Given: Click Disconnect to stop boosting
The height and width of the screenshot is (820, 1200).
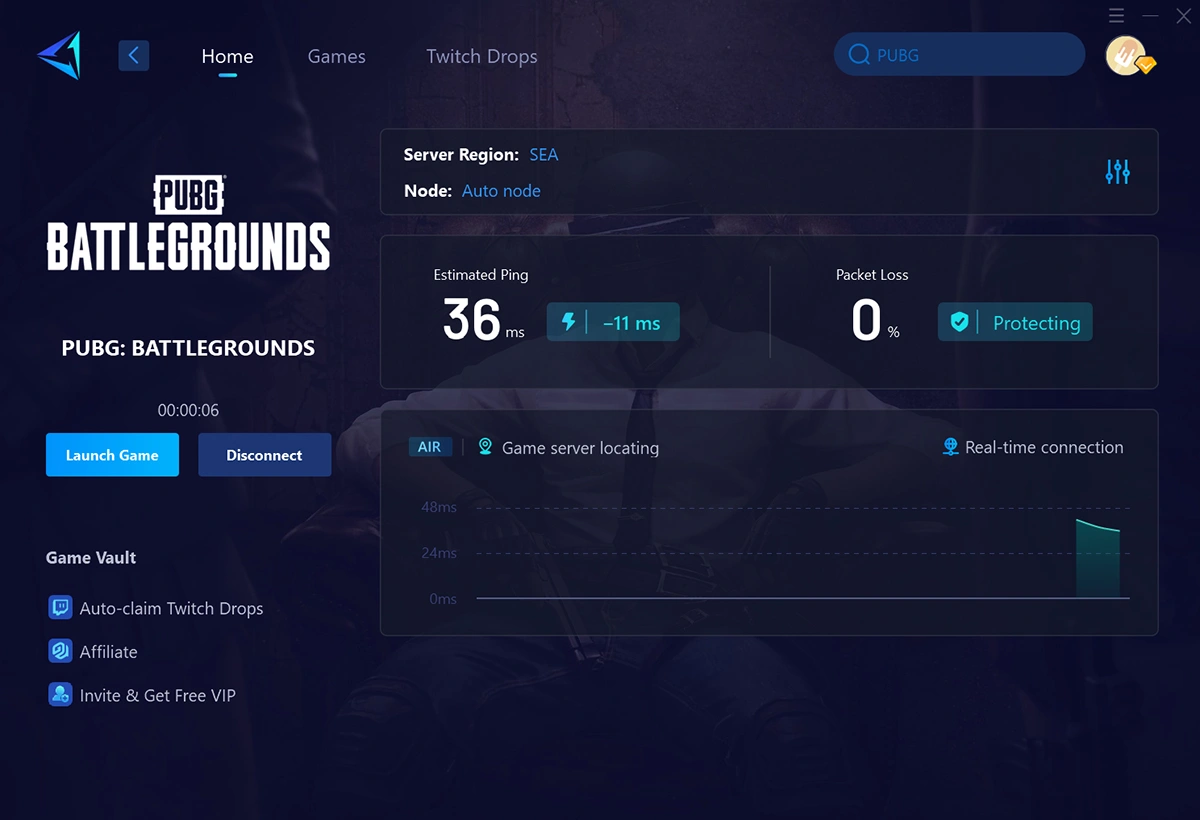Looking at the screenshot, I should [264, 454].
